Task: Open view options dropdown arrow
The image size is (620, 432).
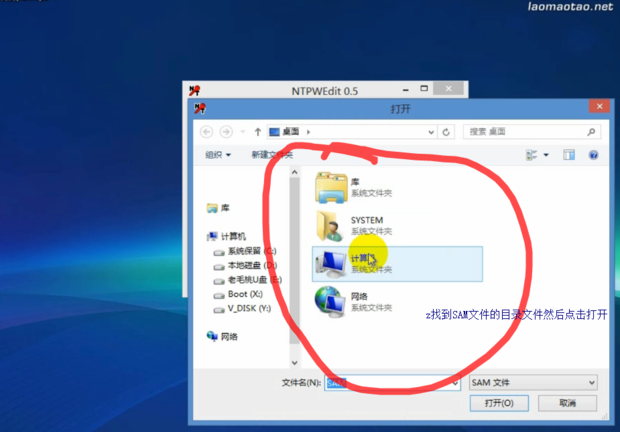Action: (546, 155)
